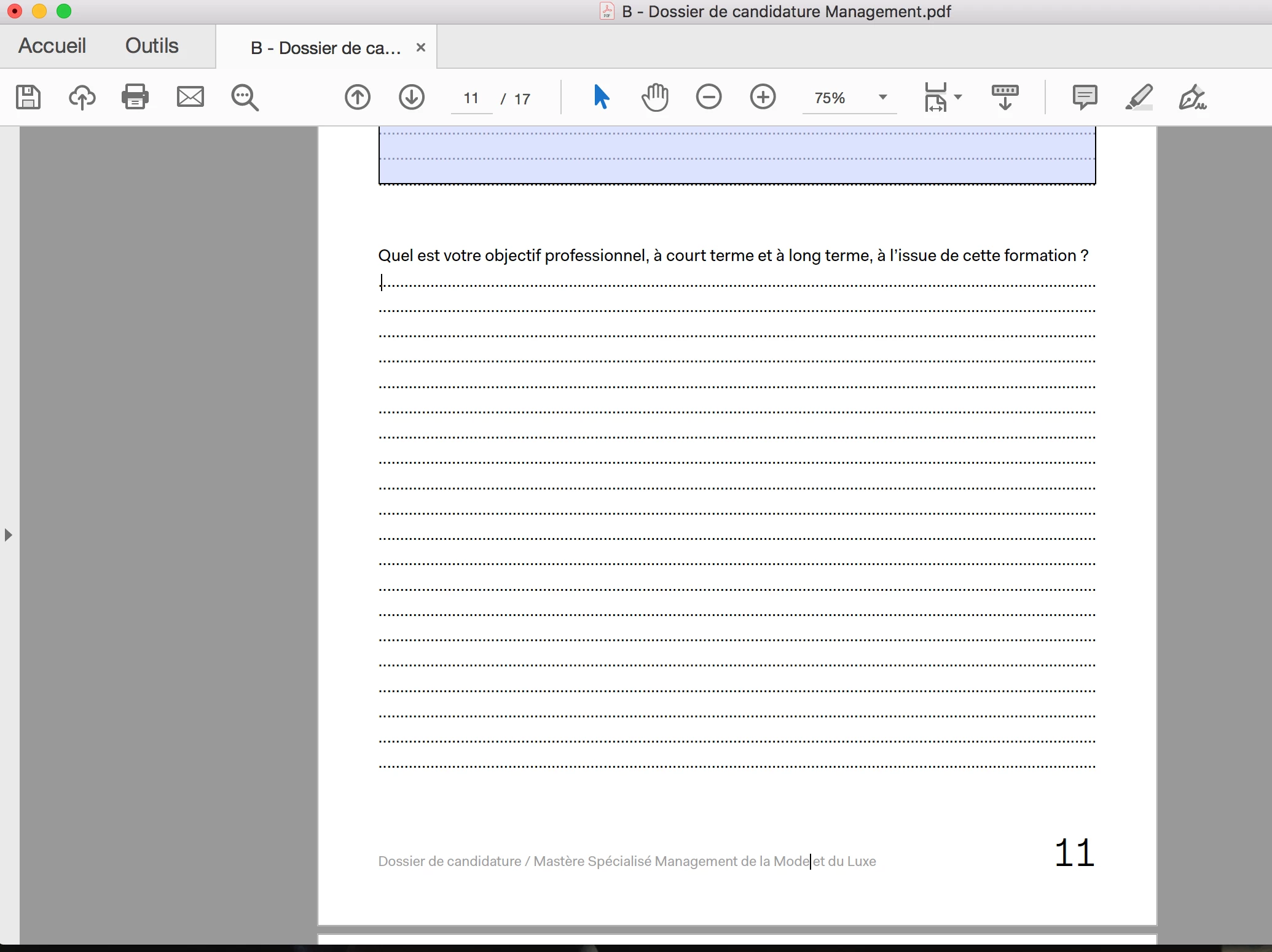Go to next page with the down arrow
Image resolution: width=1272 pixels, height=952 pixels.
[411, 97]
